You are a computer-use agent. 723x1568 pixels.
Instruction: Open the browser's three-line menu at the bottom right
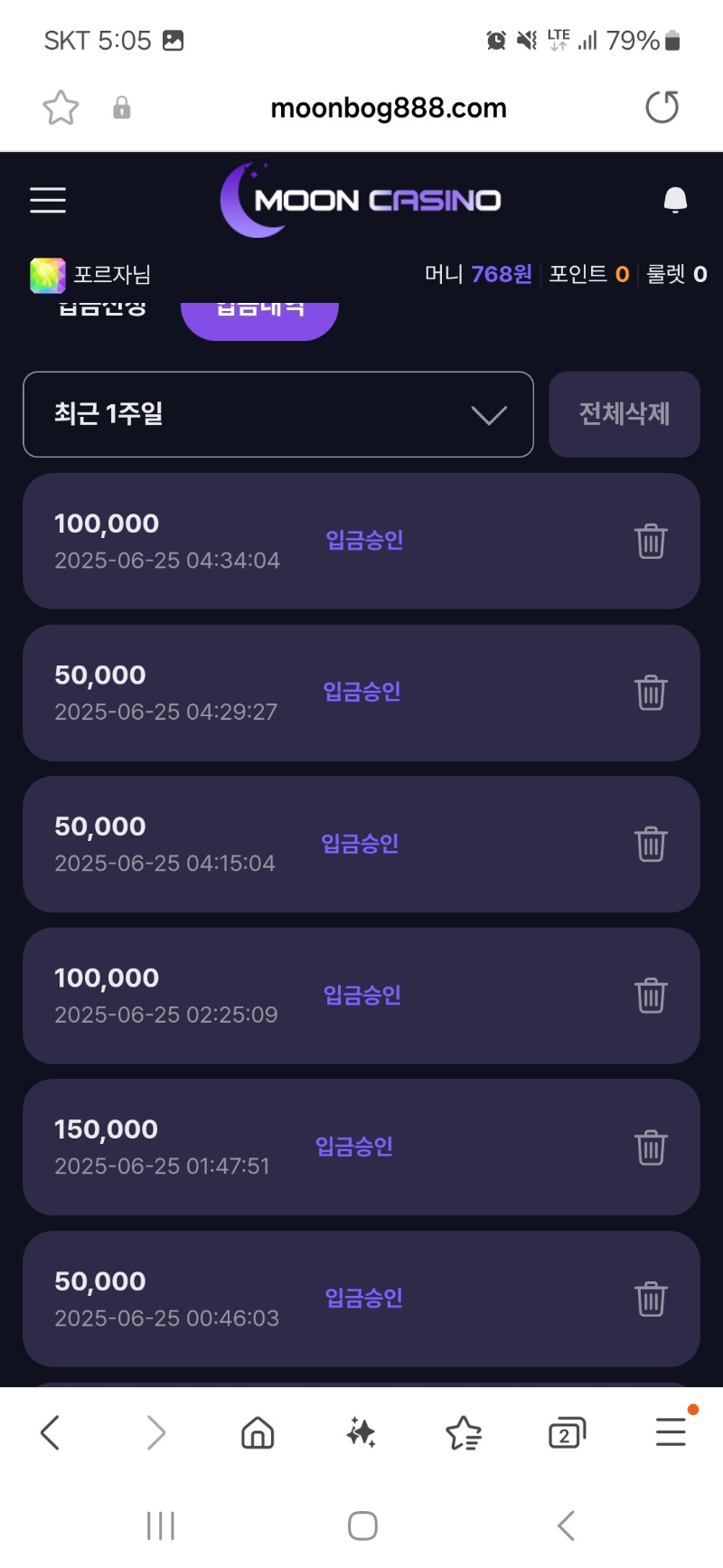tap(671, 1432)
